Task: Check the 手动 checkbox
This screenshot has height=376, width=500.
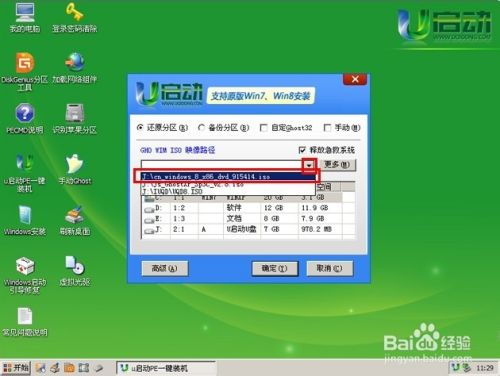Action: (327, 128)
